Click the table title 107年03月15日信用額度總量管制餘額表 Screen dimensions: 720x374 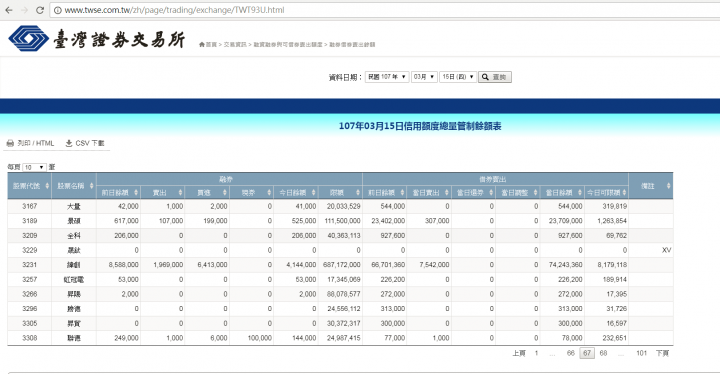point(420,126)
